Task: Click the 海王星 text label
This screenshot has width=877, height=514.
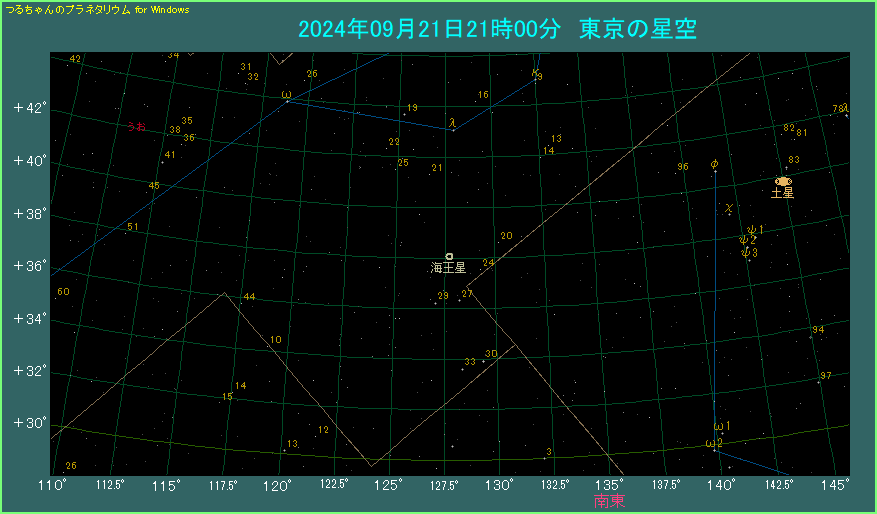Action: [x=448, y=268]
